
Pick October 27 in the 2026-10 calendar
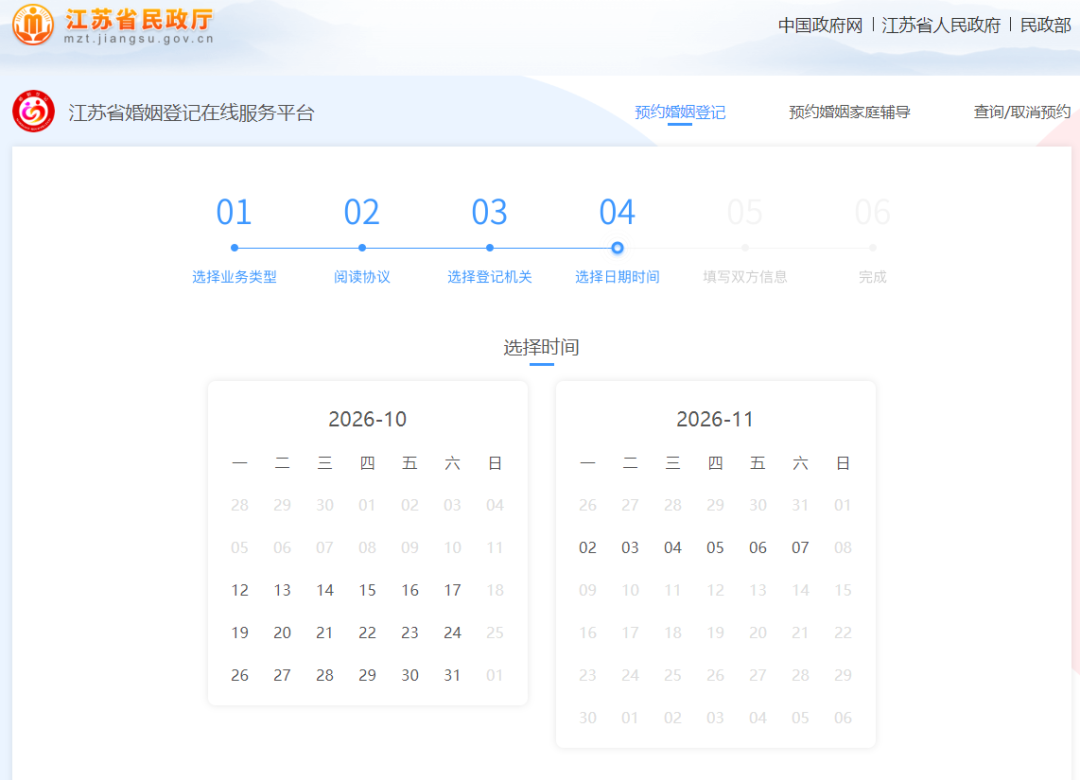[x=282, y=675]
